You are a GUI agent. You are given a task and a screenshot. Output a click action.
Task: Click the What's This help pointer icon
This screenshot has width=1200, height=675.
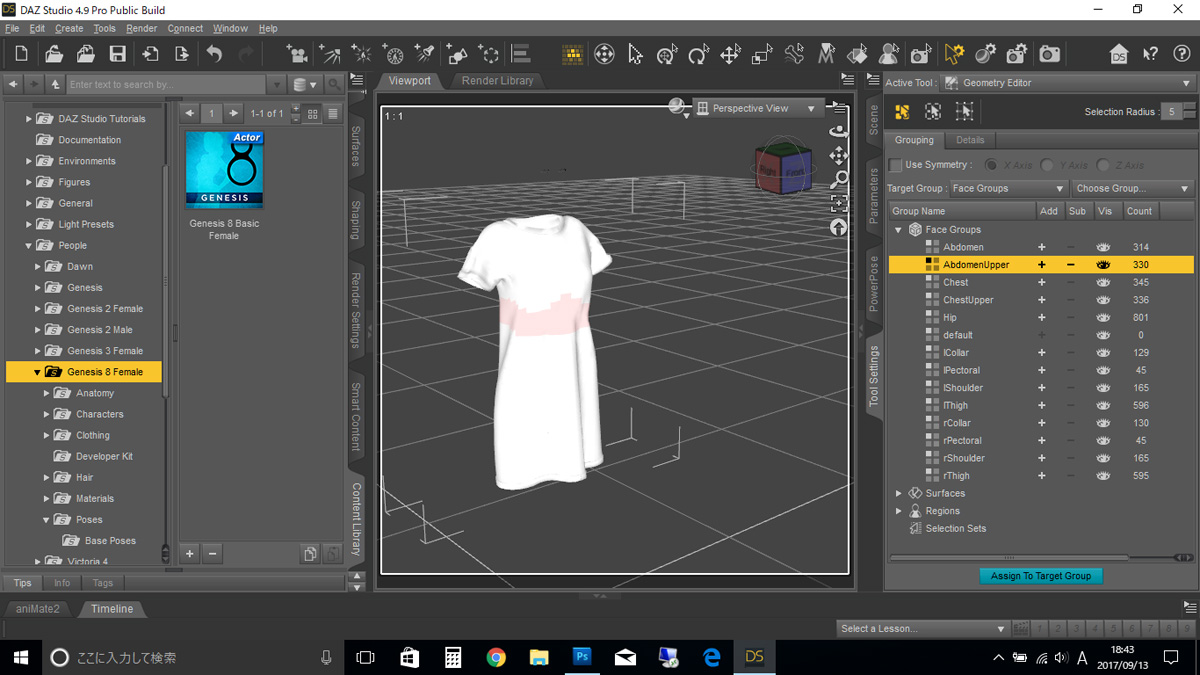pos(1150,54)
